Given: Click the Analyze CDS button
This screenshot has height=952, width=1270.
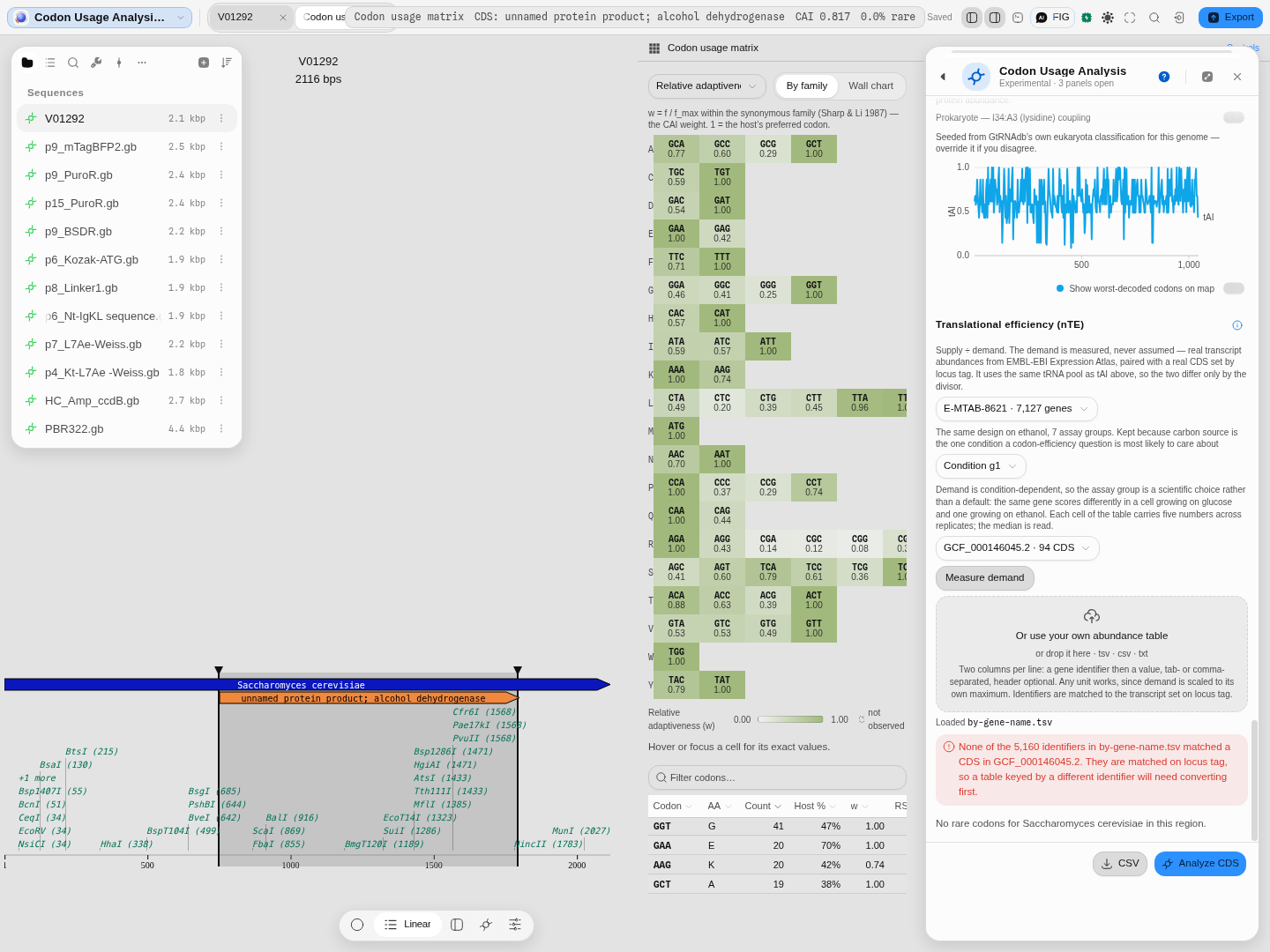Looking at the screenshot, I should coord(1200,864).
